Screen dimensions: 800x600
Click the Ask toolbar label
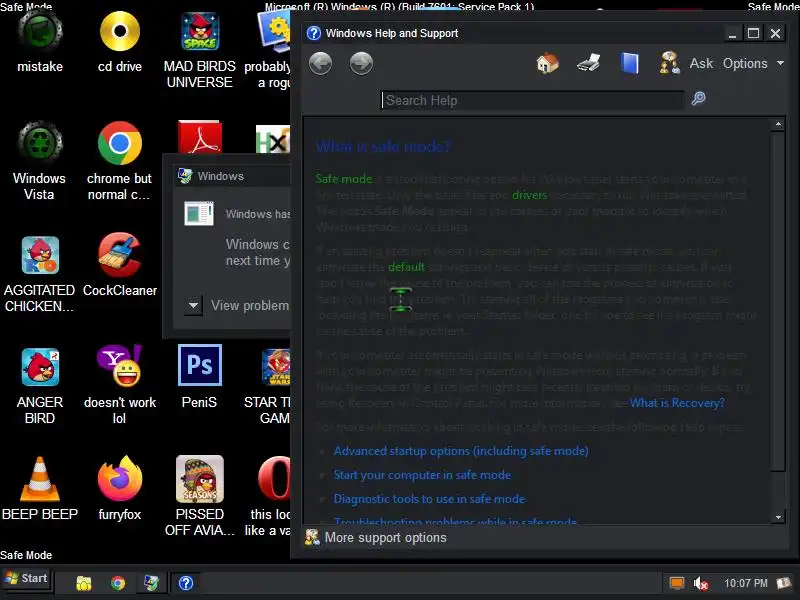[x=701, y=63]
